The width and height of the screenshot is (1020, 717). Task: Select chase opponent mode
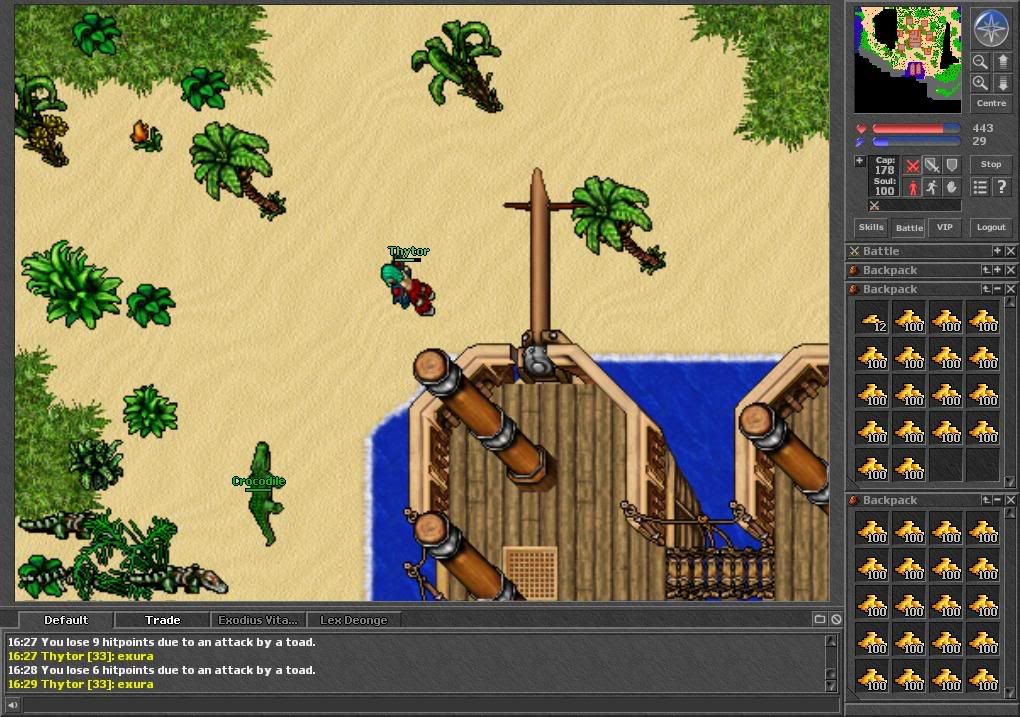pos(932,188)
